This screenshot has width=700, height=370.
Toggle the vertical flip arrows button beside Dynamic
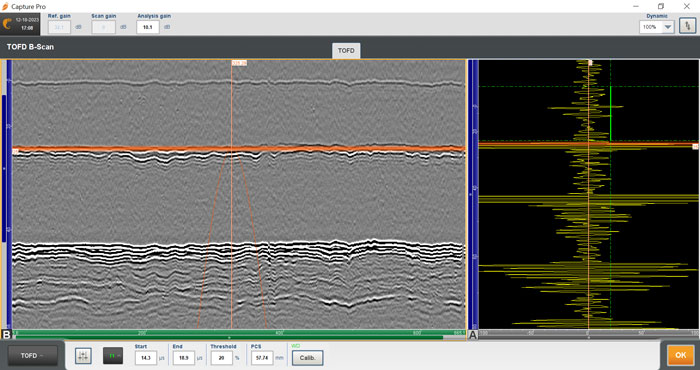click(688, 27)
